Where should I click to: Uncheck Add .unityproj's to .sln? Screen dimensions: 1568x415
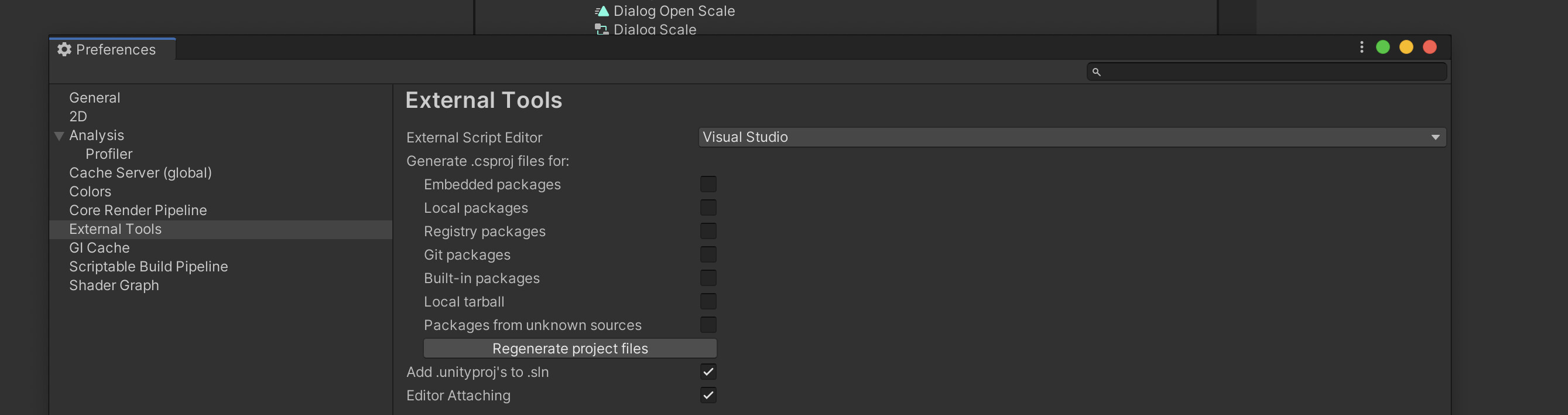click(708, 371)
